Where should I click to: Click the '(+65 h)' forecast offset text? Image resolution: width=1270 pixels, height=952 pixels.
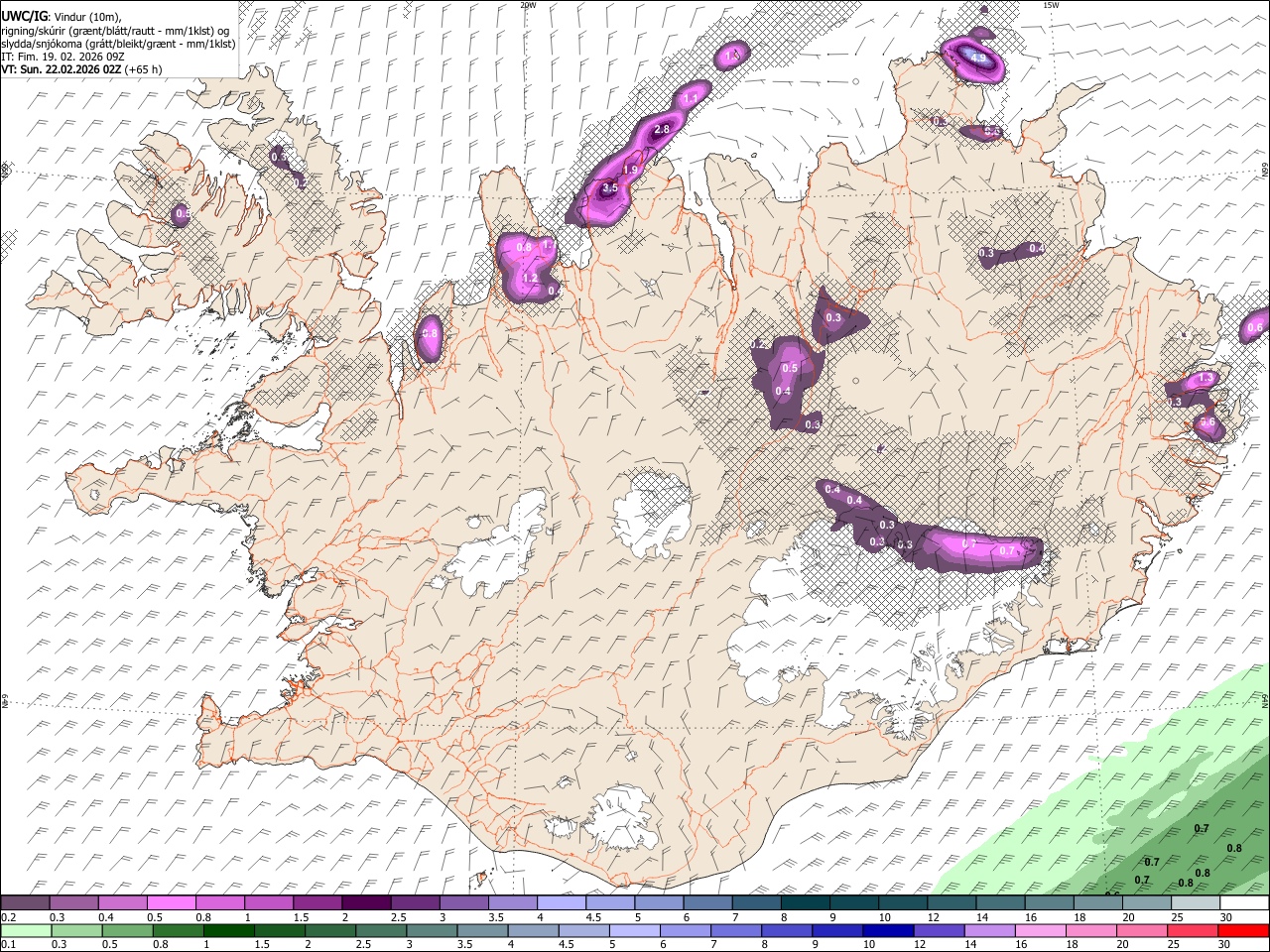[x=145, y=69]
